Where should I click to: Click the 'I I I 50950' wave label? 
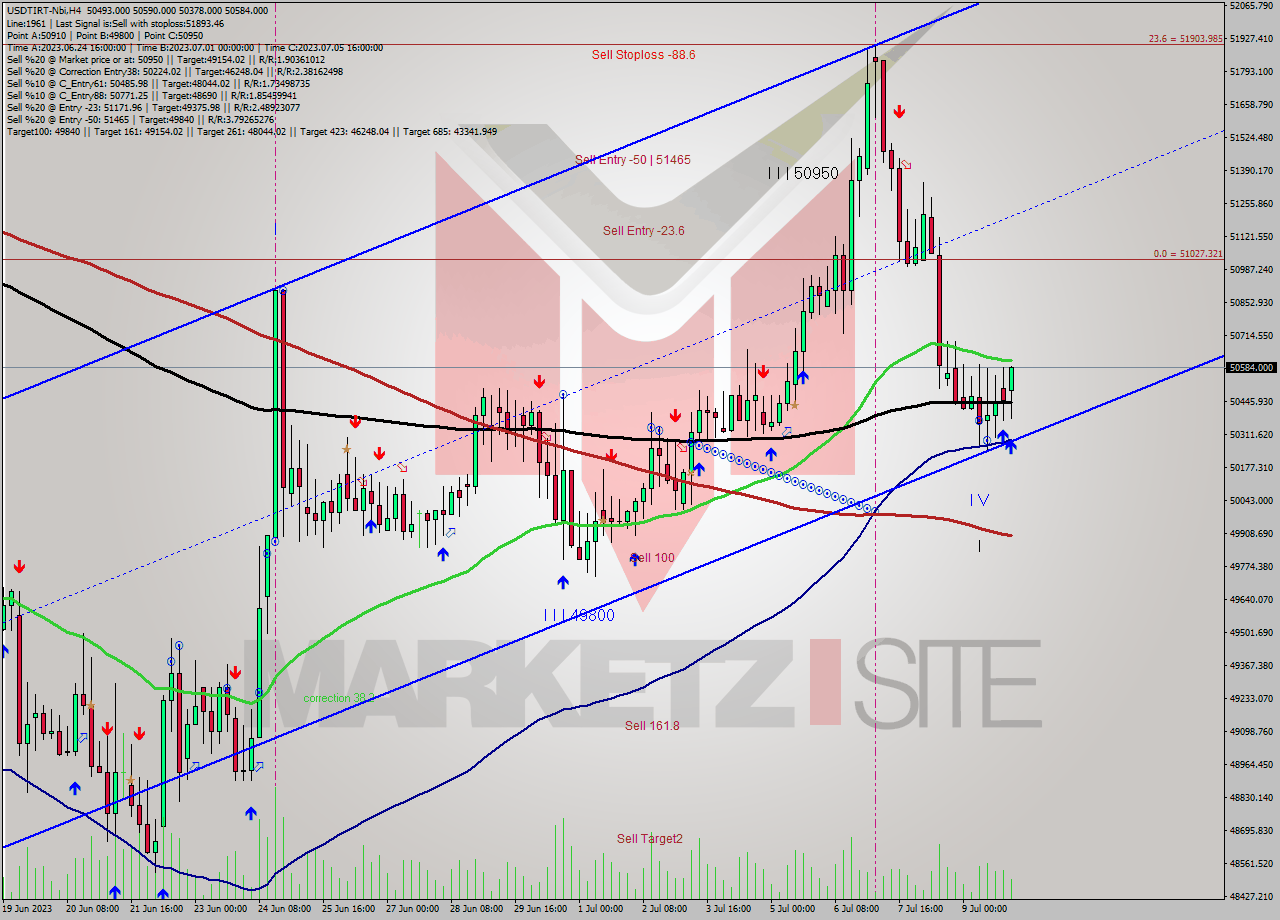(802, 173)
